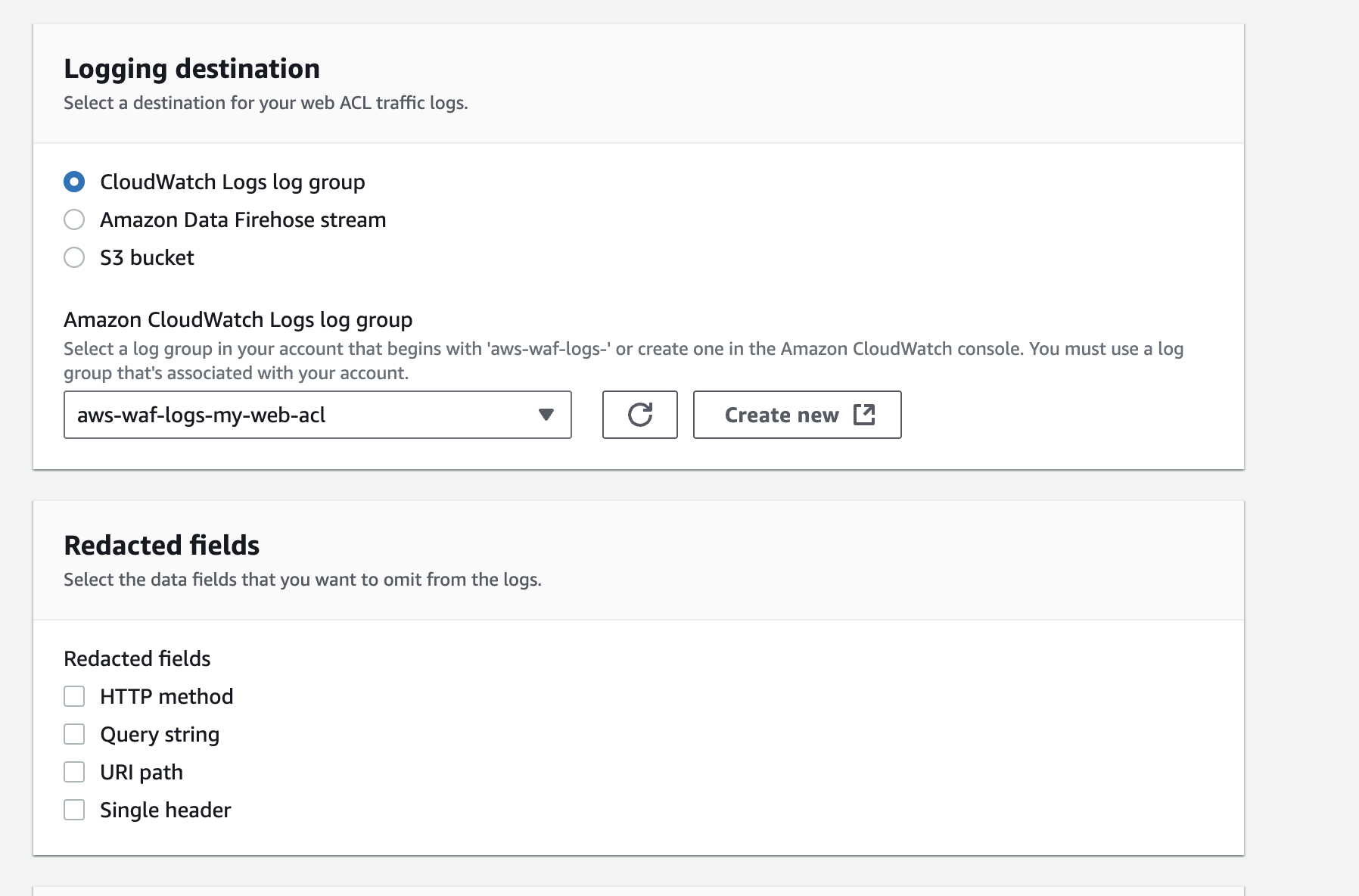Screen dimensions: 1359x896
Task: Select the S3 bucket radio button
Action: (x=74, y=258)
